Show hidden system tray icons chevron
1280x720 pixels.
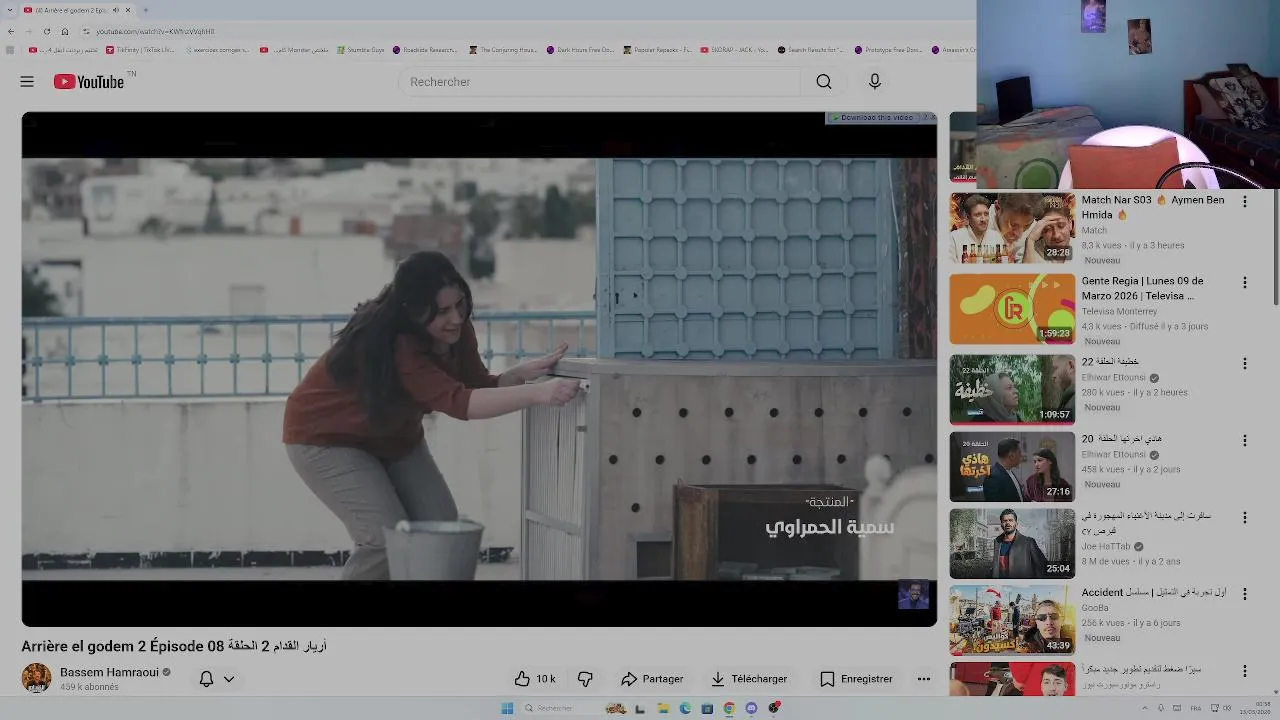pos(1145,708)
